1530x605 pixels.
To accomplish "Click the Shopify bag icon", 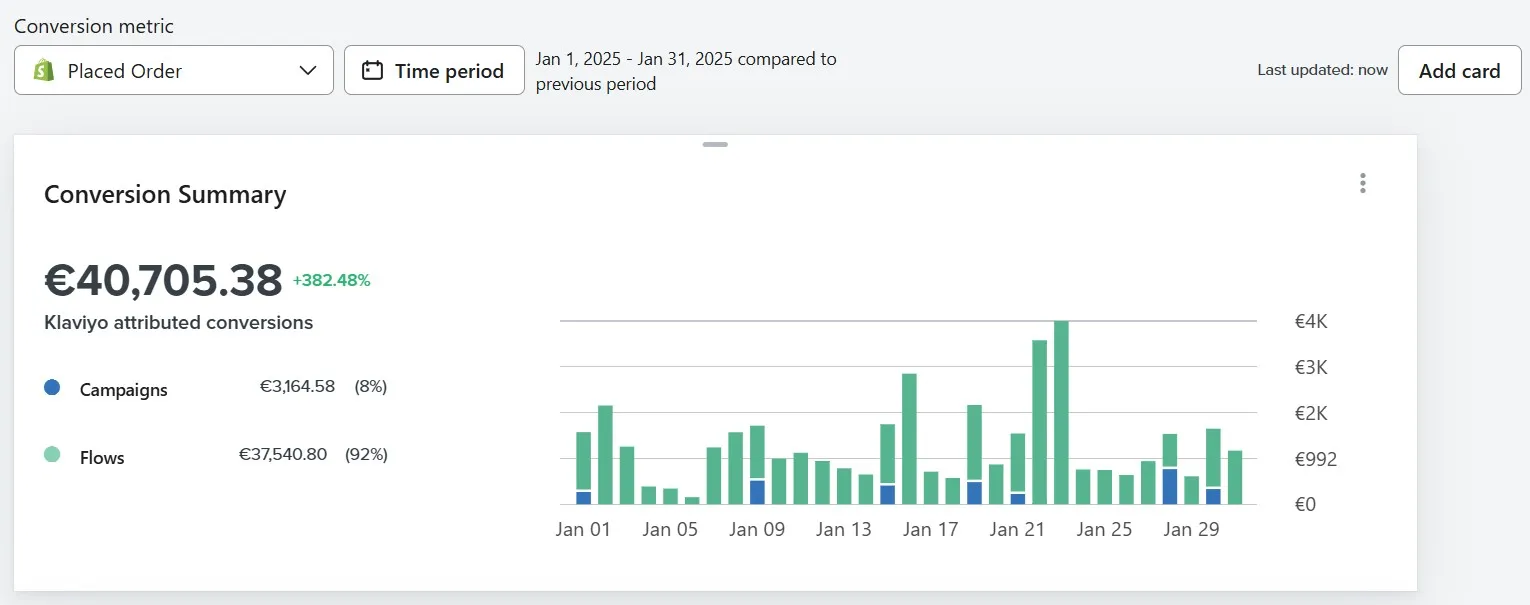I will (x=44, y=71).
